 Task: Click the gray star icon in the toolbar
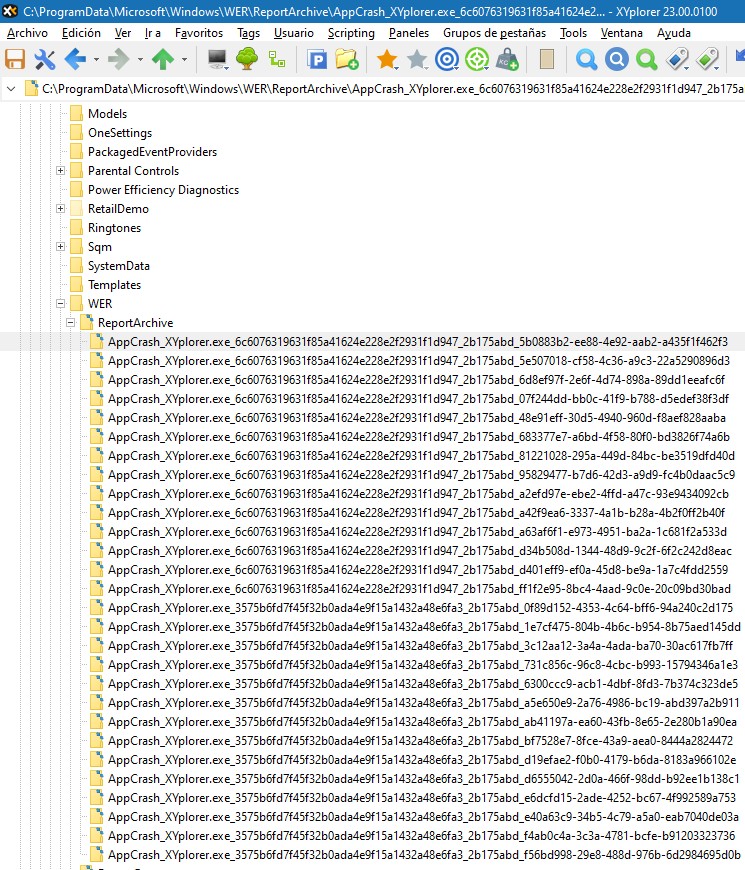click(x=417, y=59)
